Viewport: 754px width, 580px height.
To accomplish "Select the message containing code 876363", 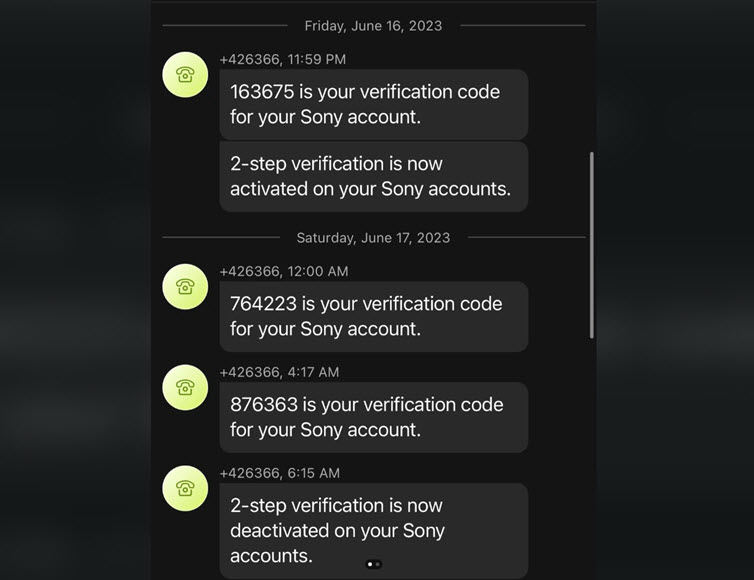I will point(373,417).
